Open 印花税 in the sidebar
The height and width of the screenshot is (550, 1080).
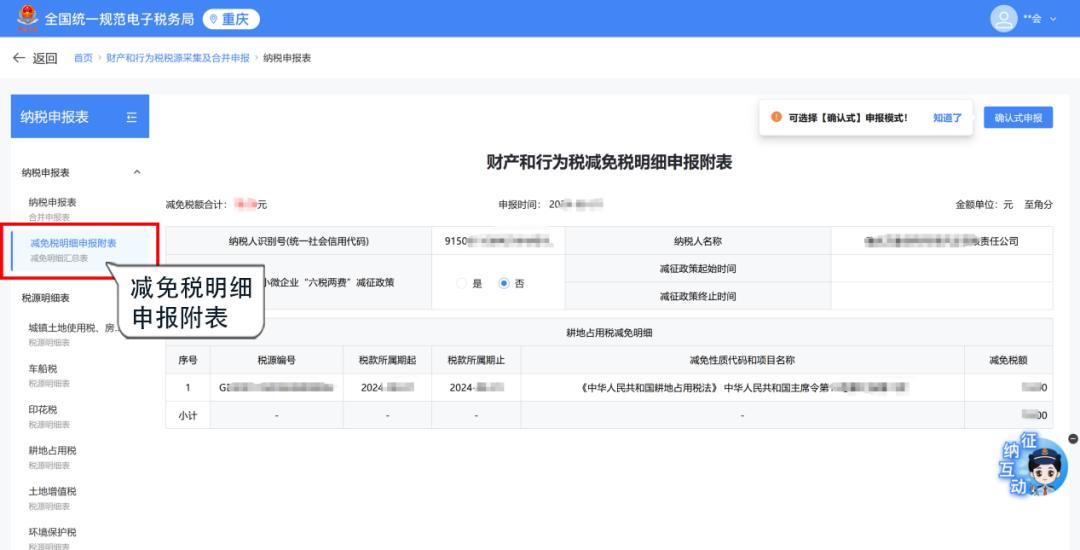tap(43, 410)
